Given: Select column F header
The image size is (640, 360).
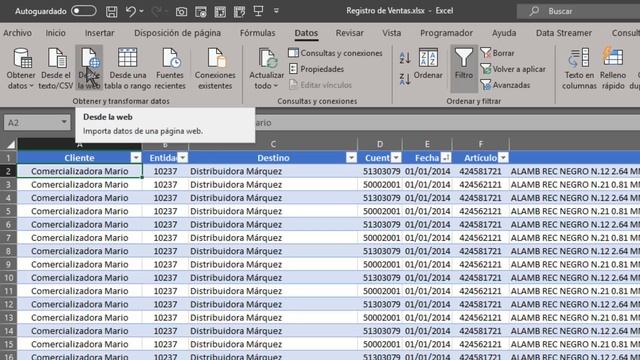Looking at the screenshot, I should [x=481, y=144].
